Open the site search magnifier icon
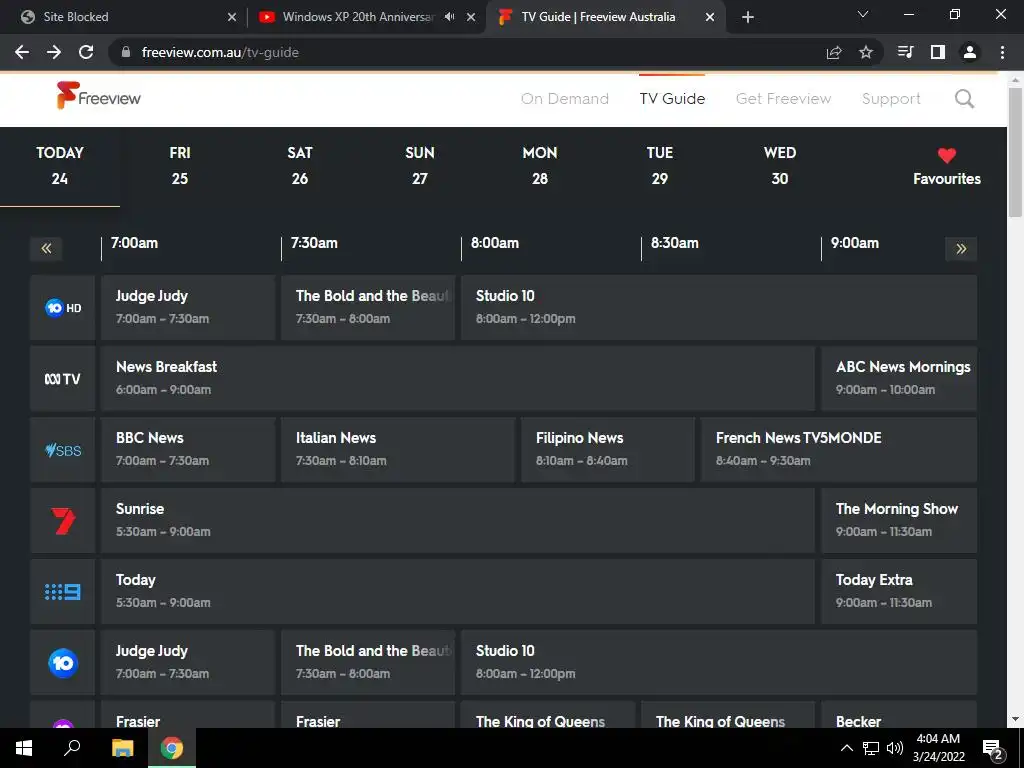Viewport: 1024px width, 768px height. tap(964, 99)
